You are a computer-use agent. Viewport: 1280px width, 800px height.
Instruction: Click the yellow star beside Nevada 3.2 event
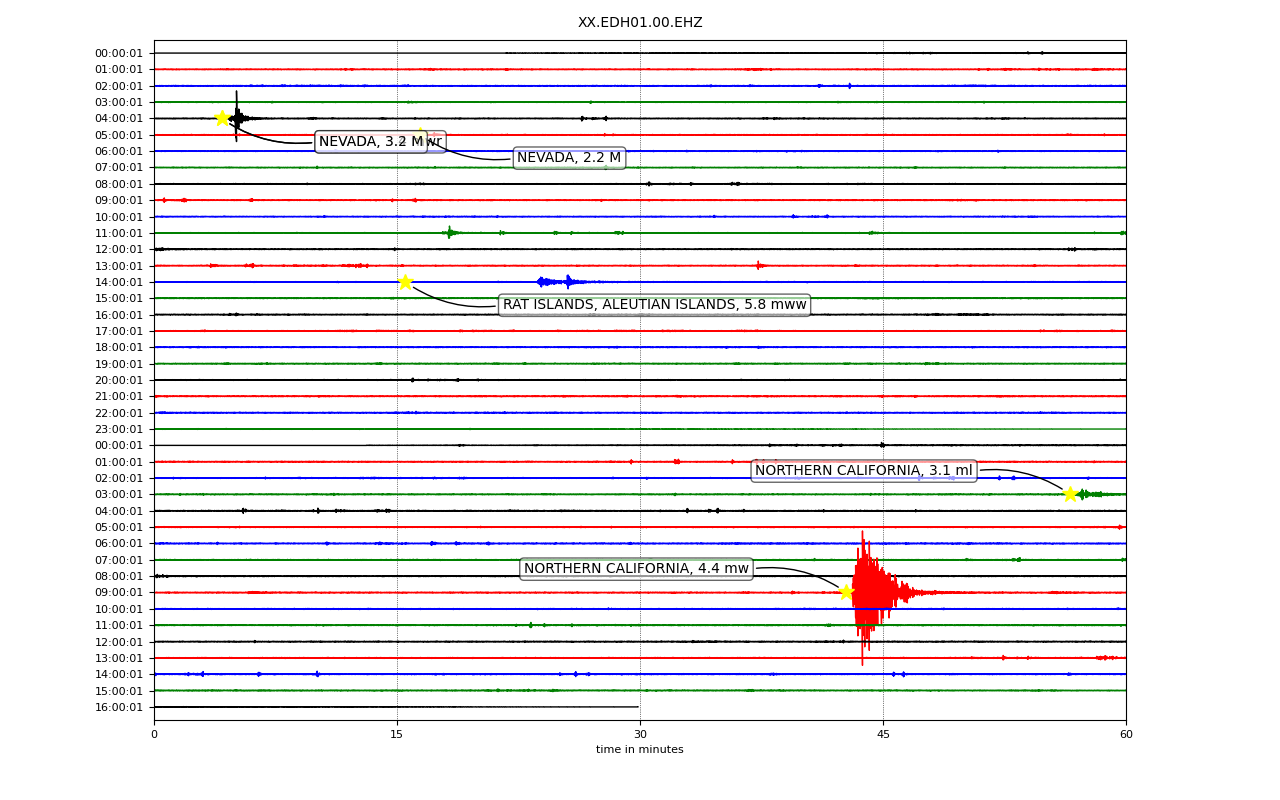click(x=222, y=118)
